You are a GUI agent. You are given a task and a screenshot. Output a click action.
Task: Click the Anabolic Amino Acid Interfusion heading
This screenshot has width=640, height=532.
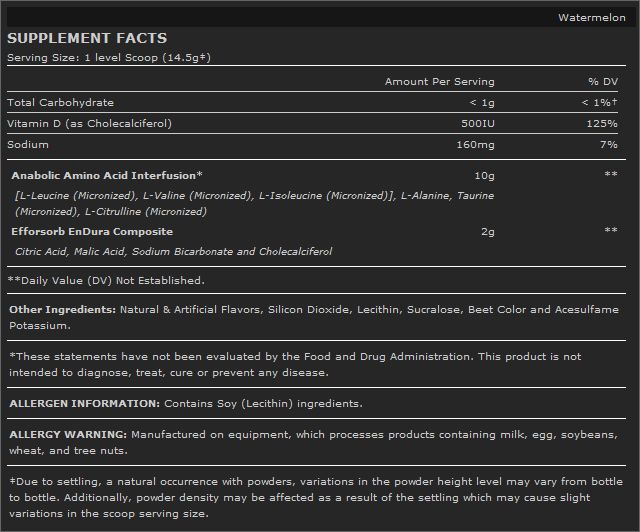106,175
